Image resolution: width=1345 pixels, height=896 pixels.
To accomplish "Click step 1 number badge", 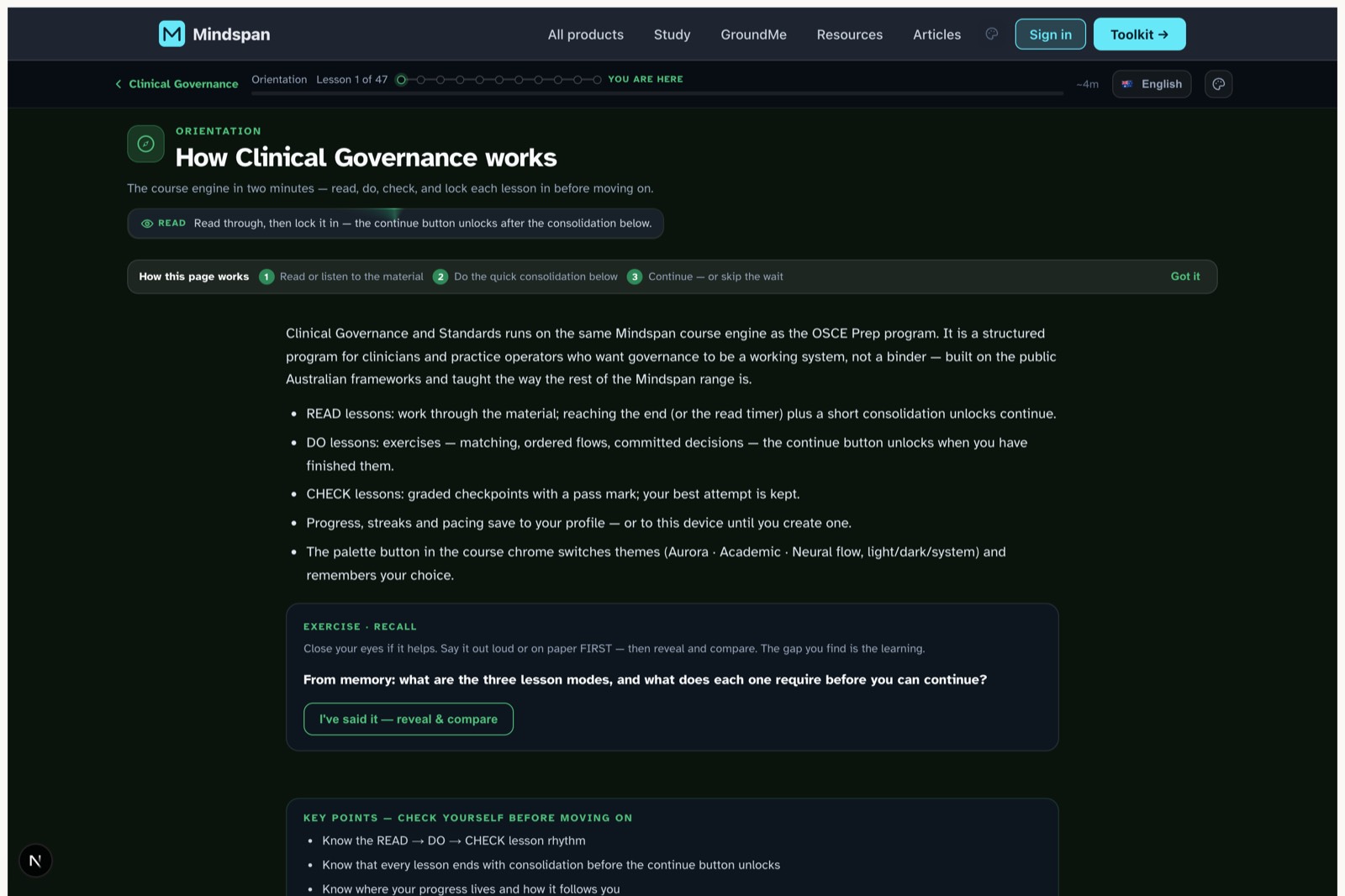I will (x=266, y=277).
